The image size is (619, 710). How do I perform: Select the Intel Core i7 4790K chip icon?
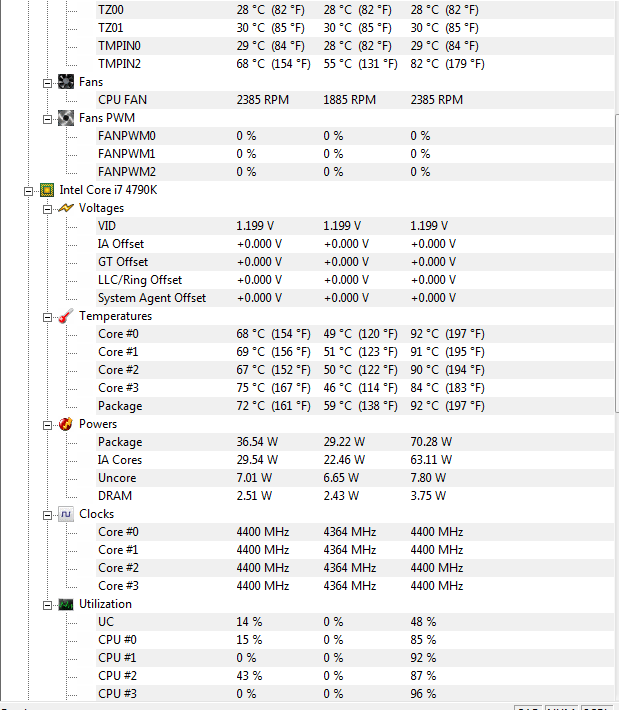point(47,190)
